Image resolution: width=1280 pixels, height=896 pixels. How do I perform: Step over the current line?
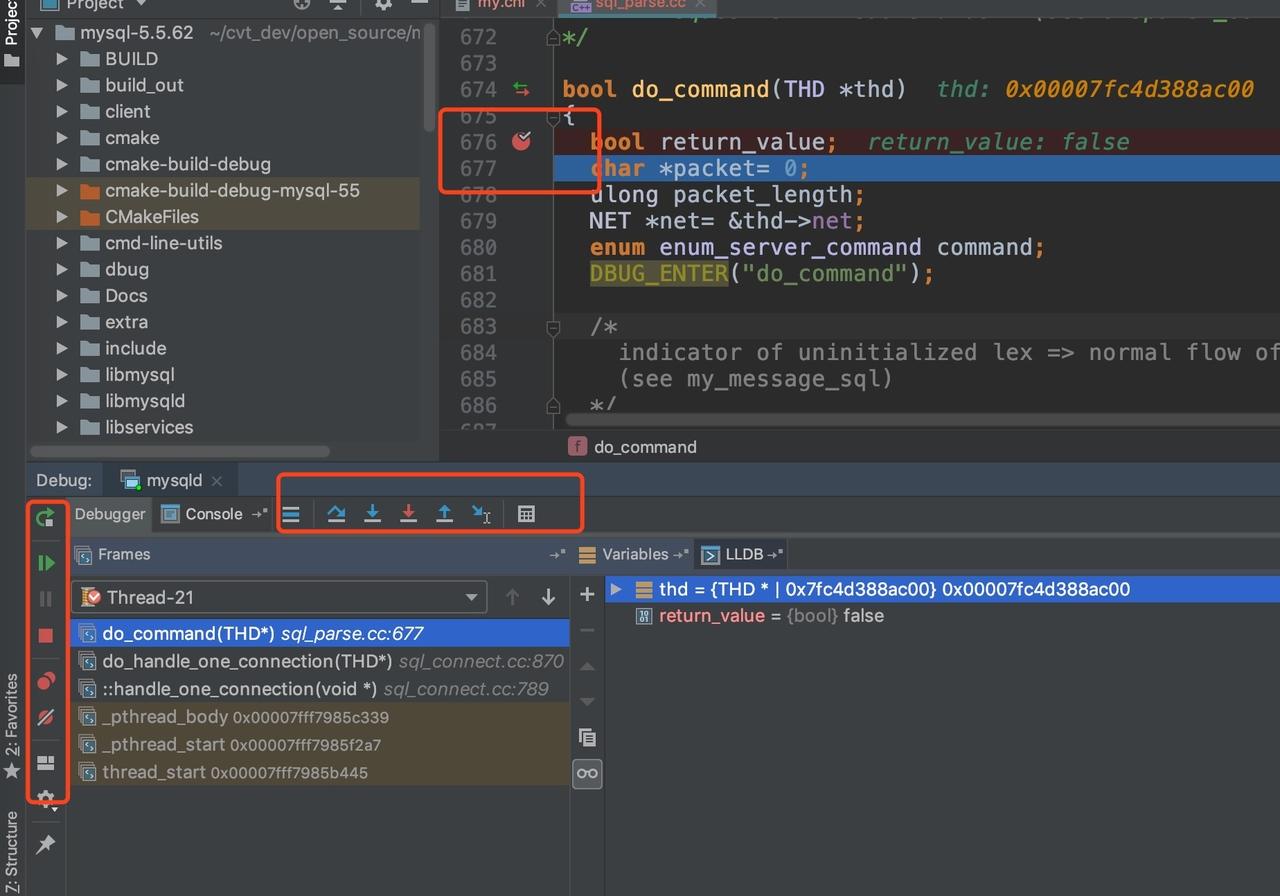click(x=336, y=514)
